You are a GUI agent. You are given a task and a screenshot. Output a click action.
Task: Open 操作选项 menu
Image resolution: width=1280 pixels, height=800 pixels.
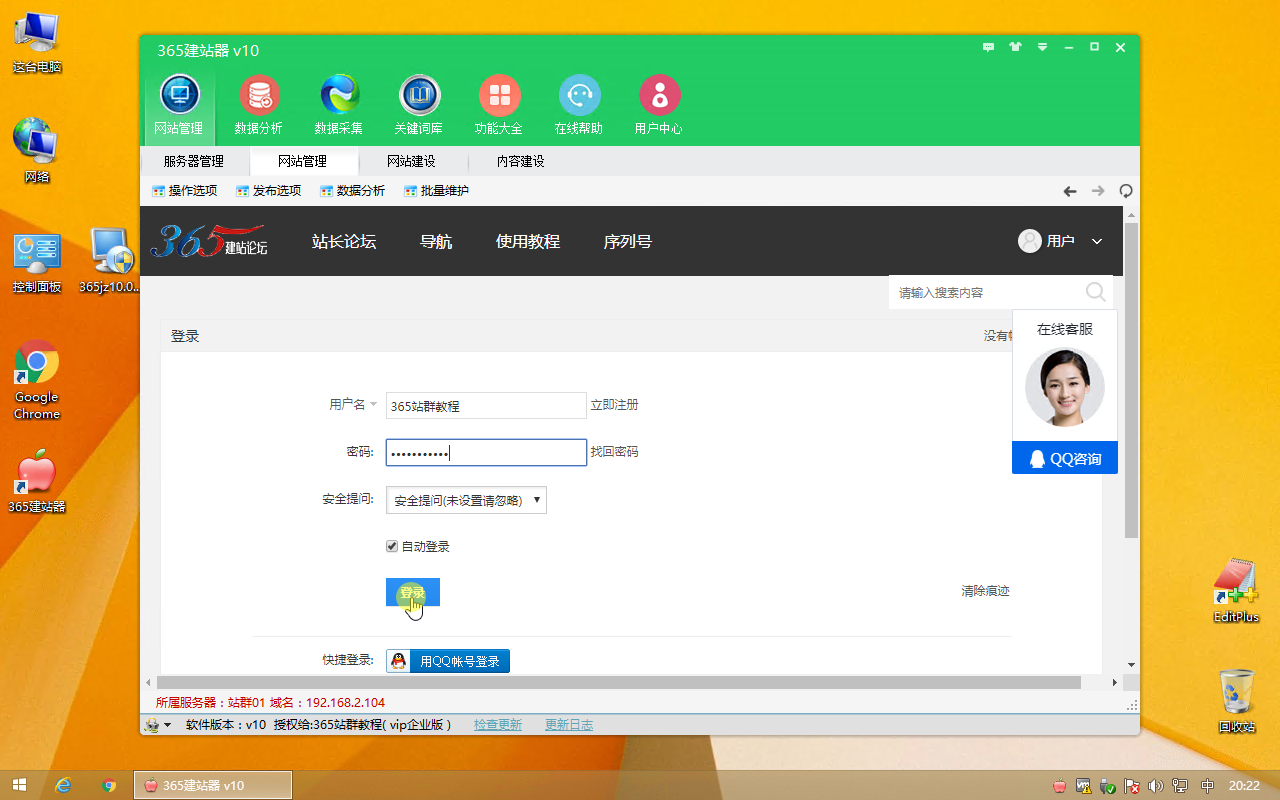[x=185, y=191]
